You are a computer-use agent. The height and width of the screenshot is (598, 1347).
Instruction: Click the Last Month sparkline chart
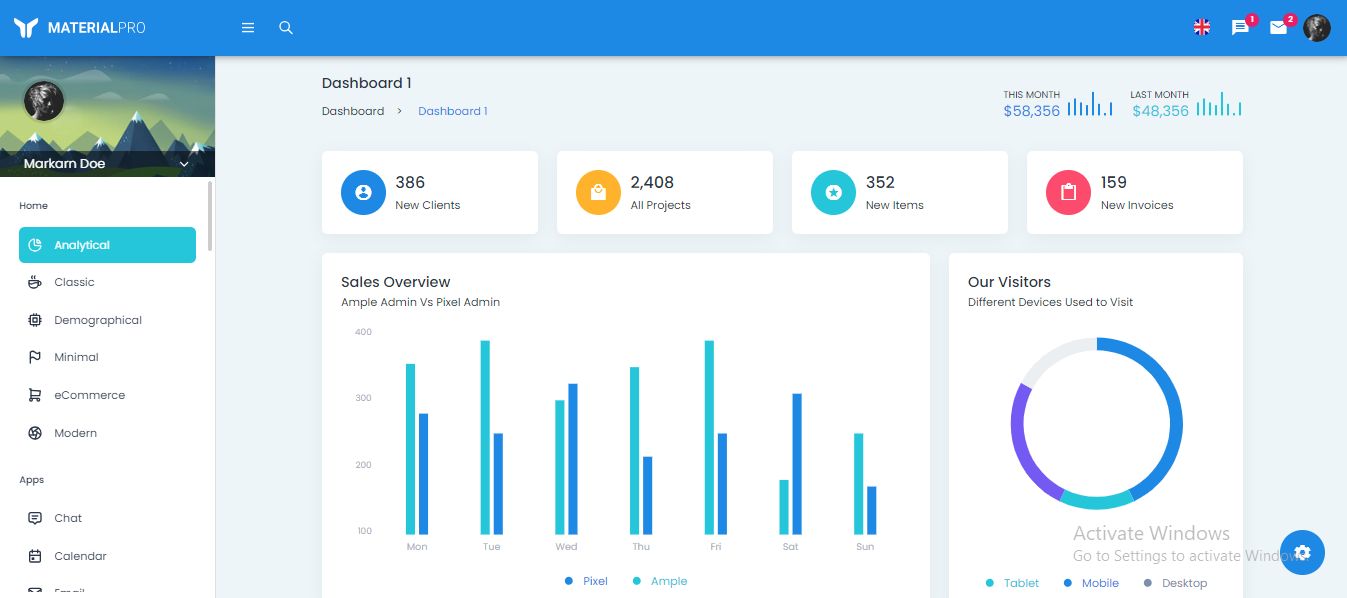click(1219, 104)
